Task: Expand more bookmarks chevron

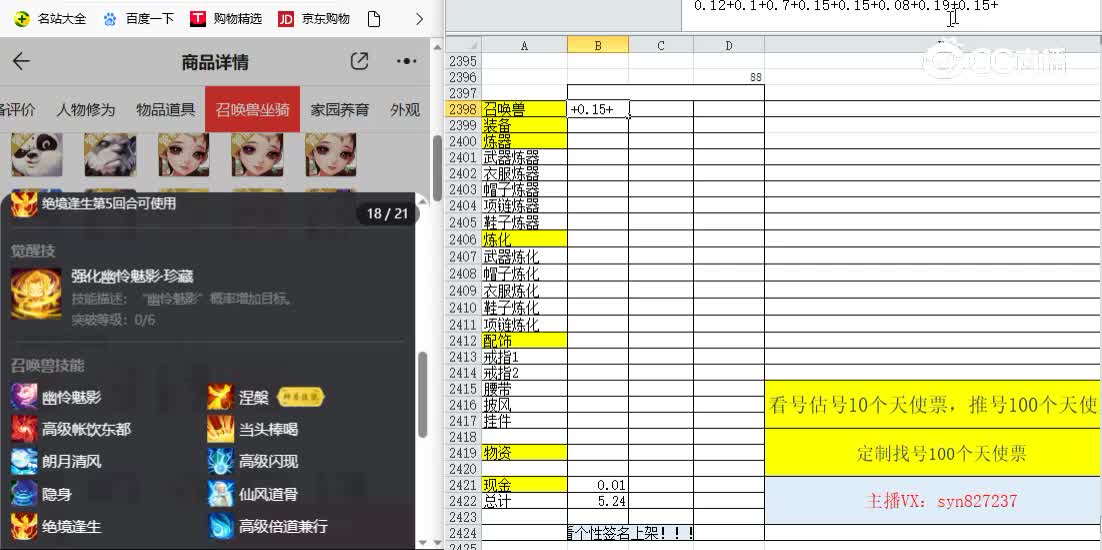Action: click(420, 19)
